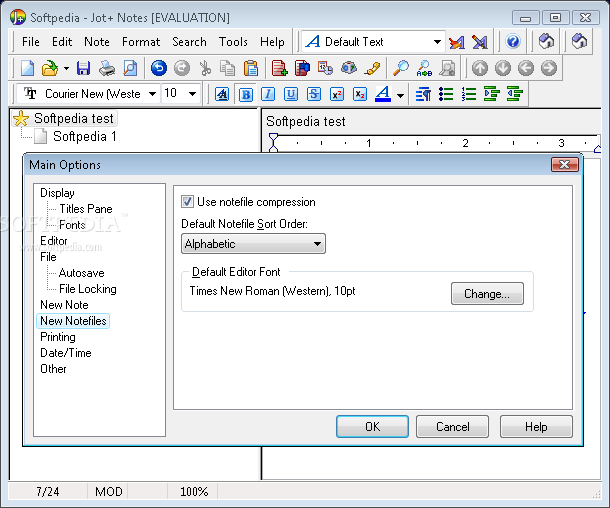
Task: Click the Help button in Main Options
Action: (x=536, y=427)
